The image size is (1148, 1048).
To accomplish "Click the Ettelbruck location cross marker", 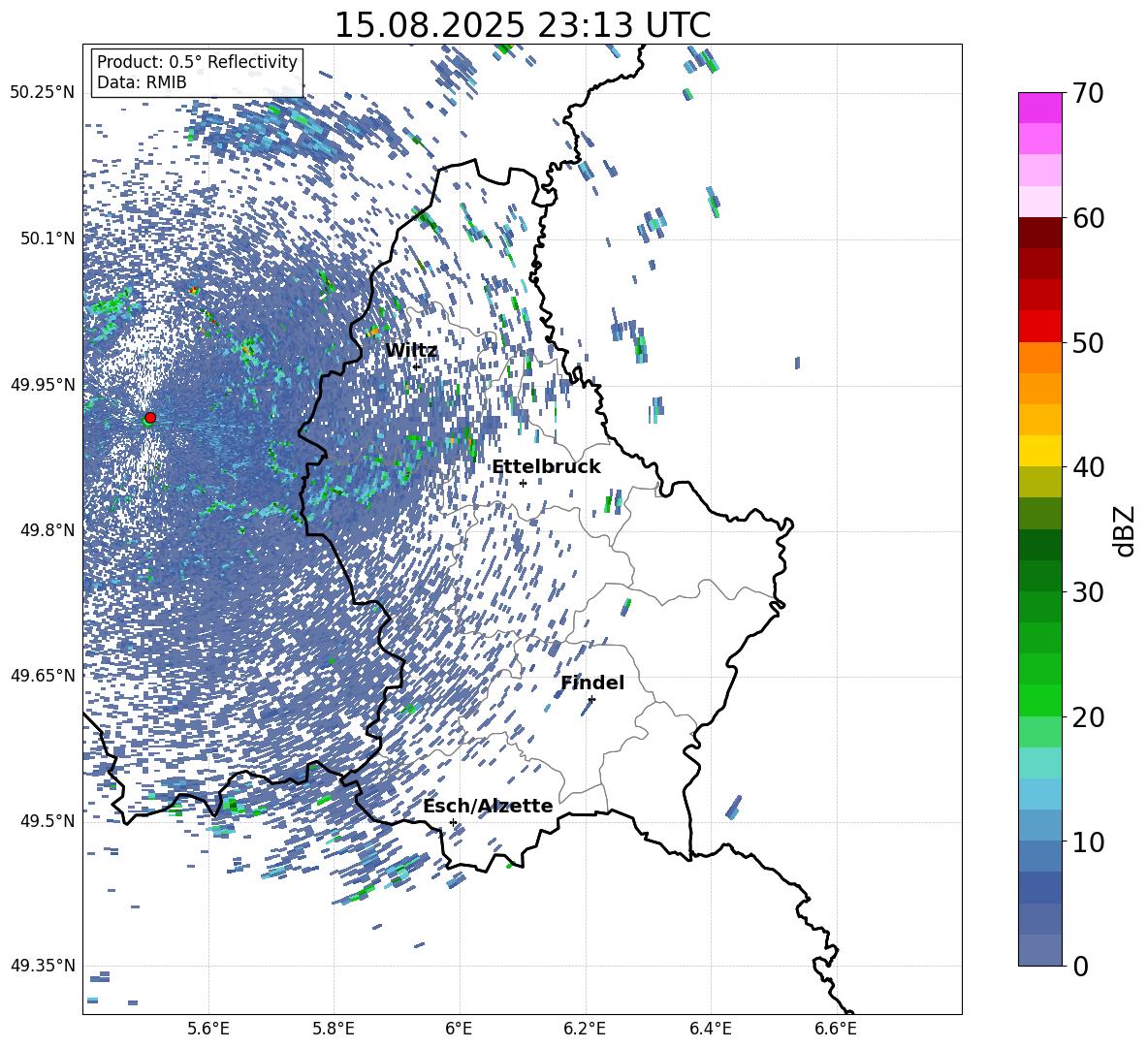I will tap(523, 483).
